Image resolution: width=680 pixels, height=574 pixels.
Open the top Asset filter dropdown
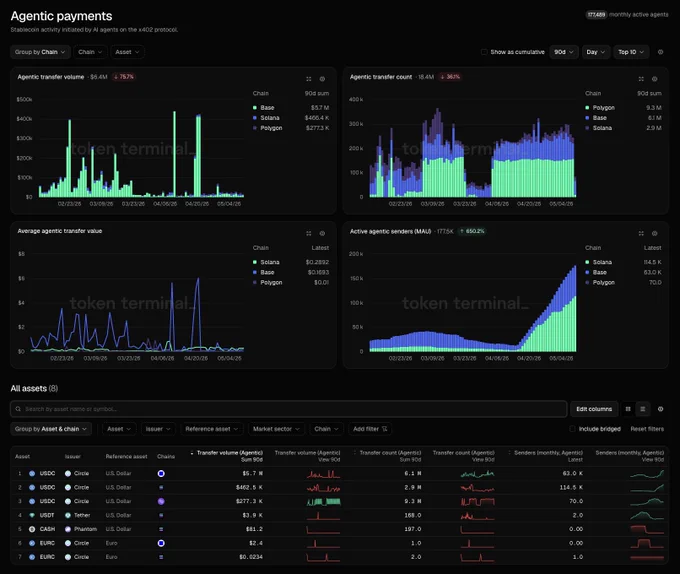[x=128, y=52]
